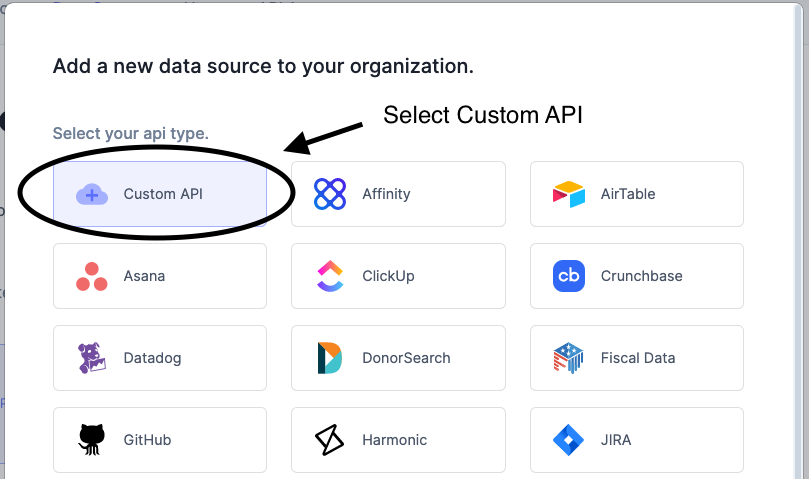Click the GitHub octocat logo
The height and width of the screenshot is (479, 809).
pyautogui.click(x=91, y=440)
